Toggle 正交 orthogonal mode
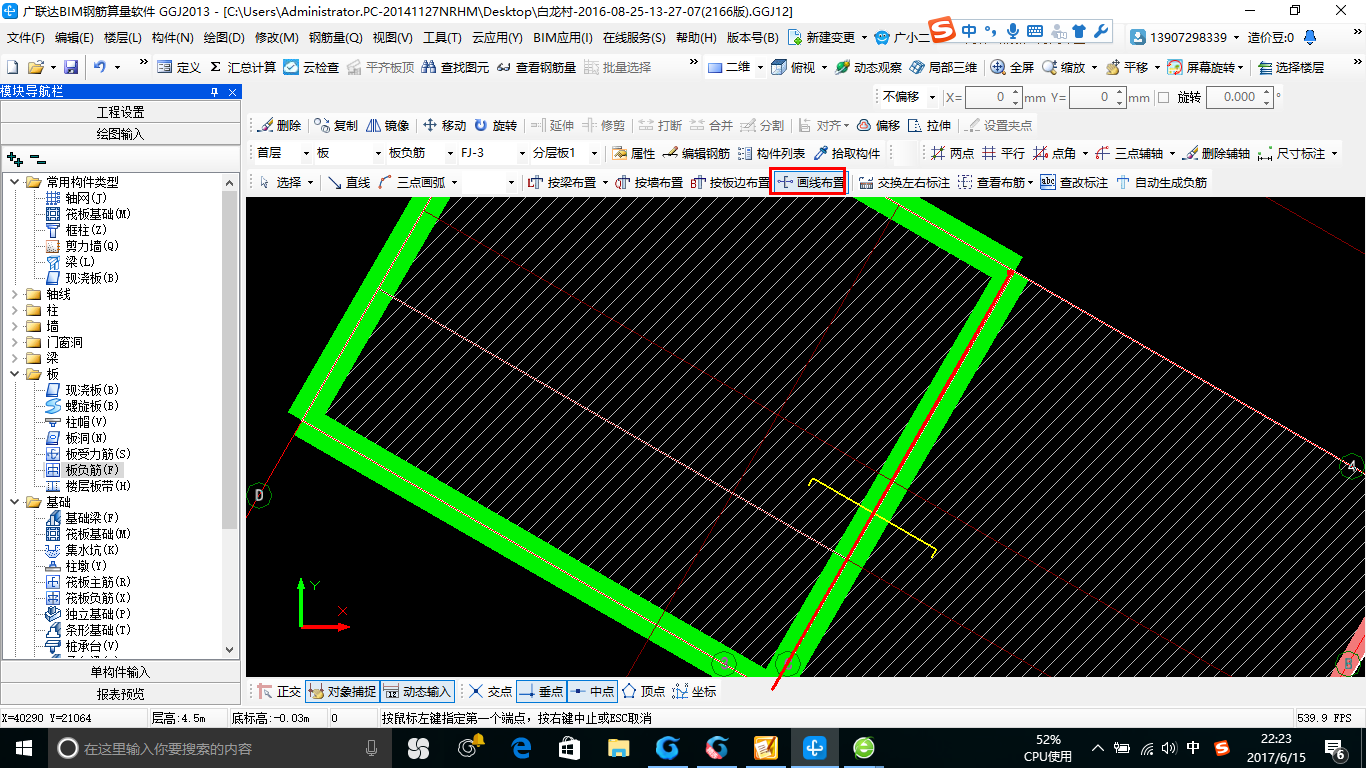Screen dimensions: 1366x768 pyautogui.click(x=279, y=691)
